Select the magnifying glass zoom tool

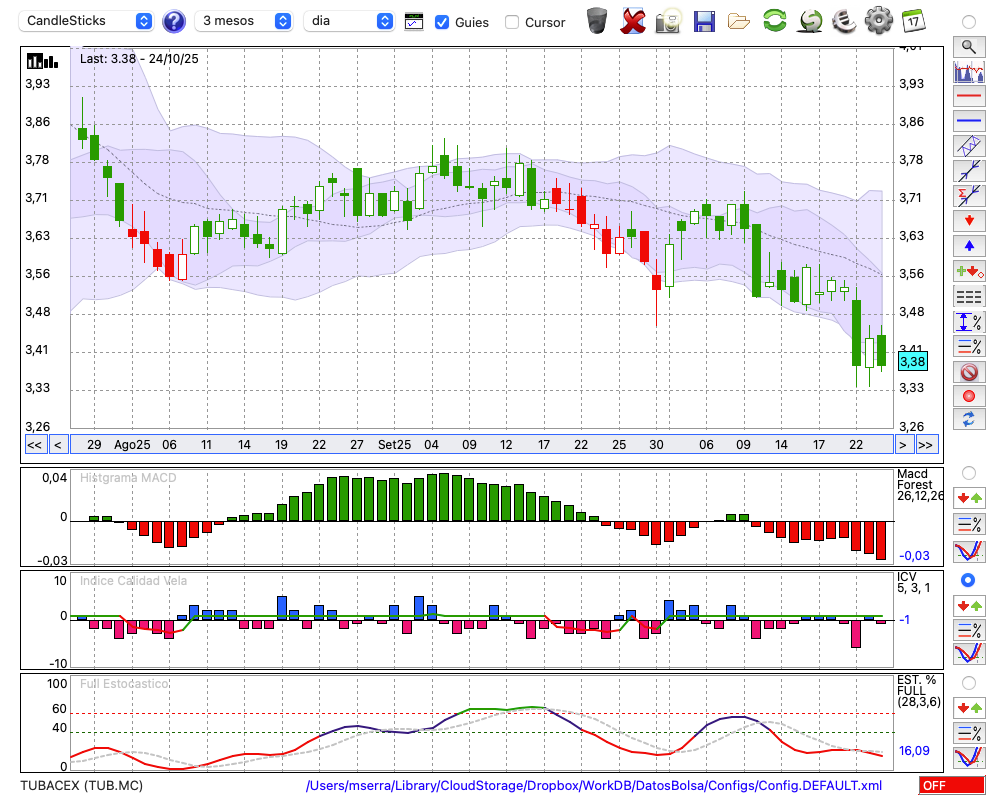pos(969,47)
